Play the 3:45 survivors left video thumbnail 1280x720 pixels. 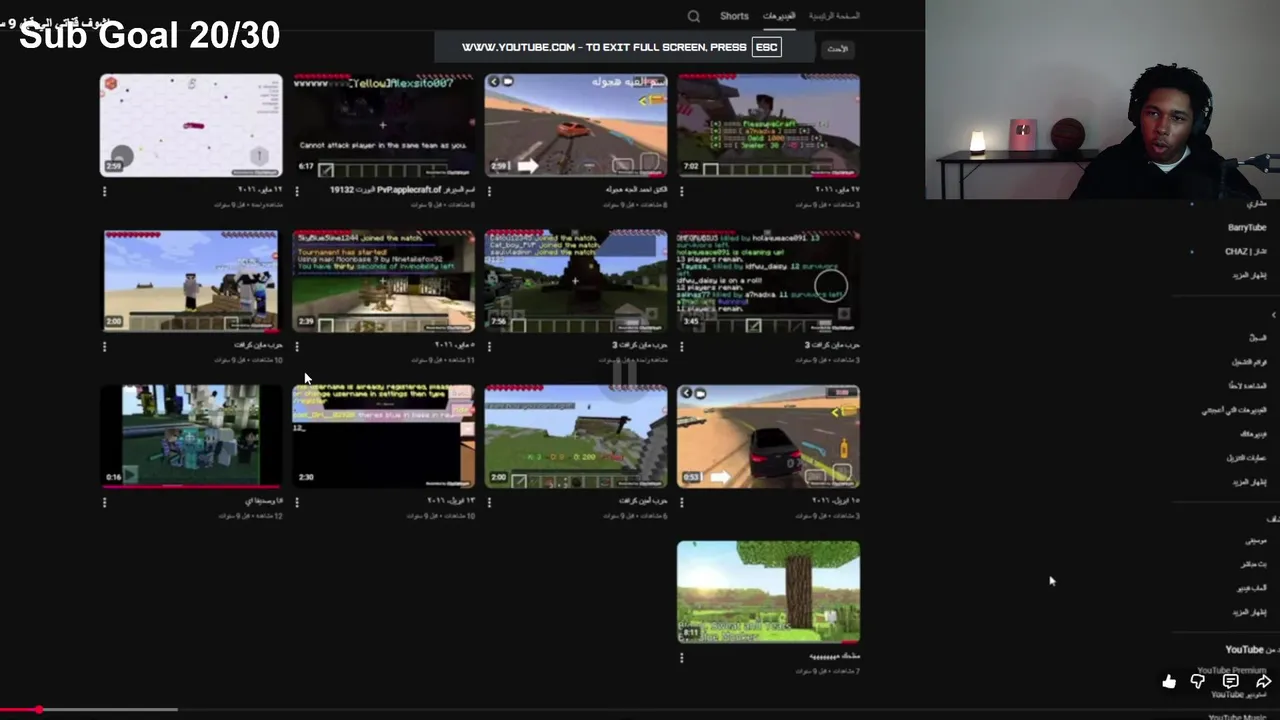pos(768,281)
